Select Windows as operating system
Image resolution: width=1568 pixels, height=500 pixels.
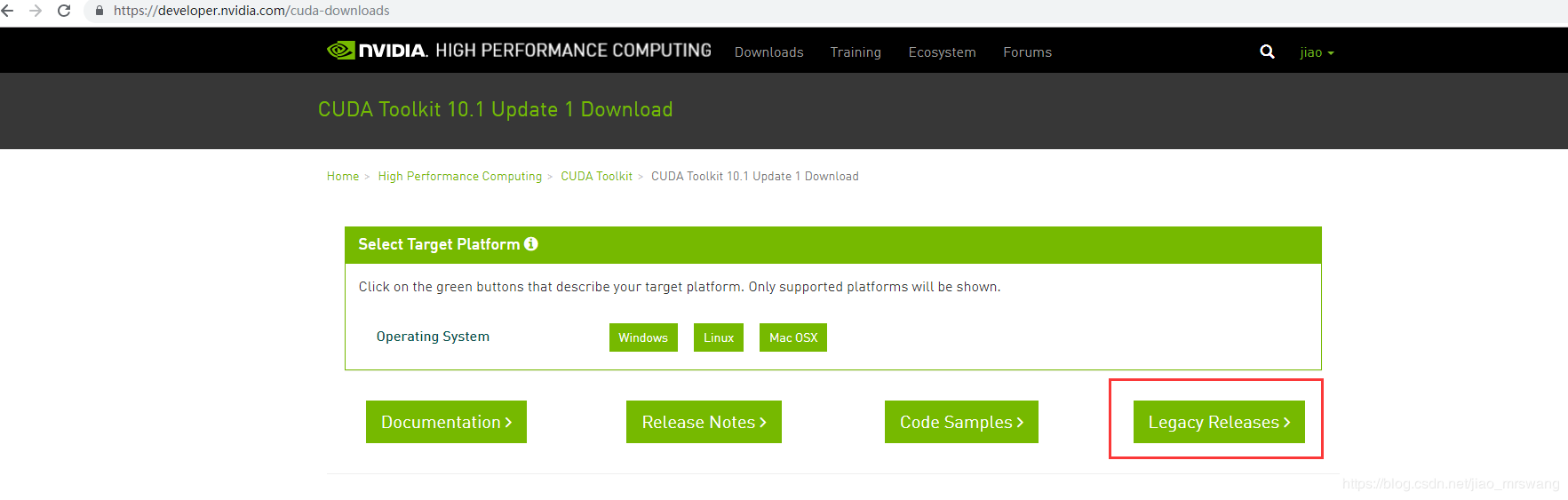click(x=643, y=337)
